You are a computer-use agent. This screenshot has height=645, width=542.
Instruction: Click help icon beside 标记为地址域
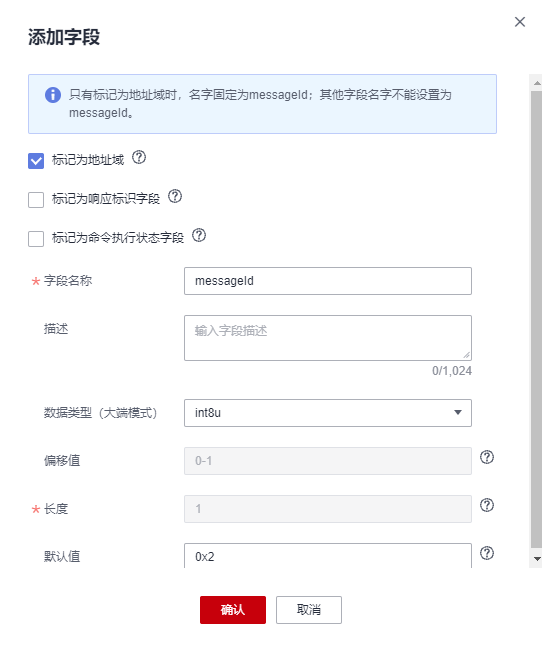[139, 158]
